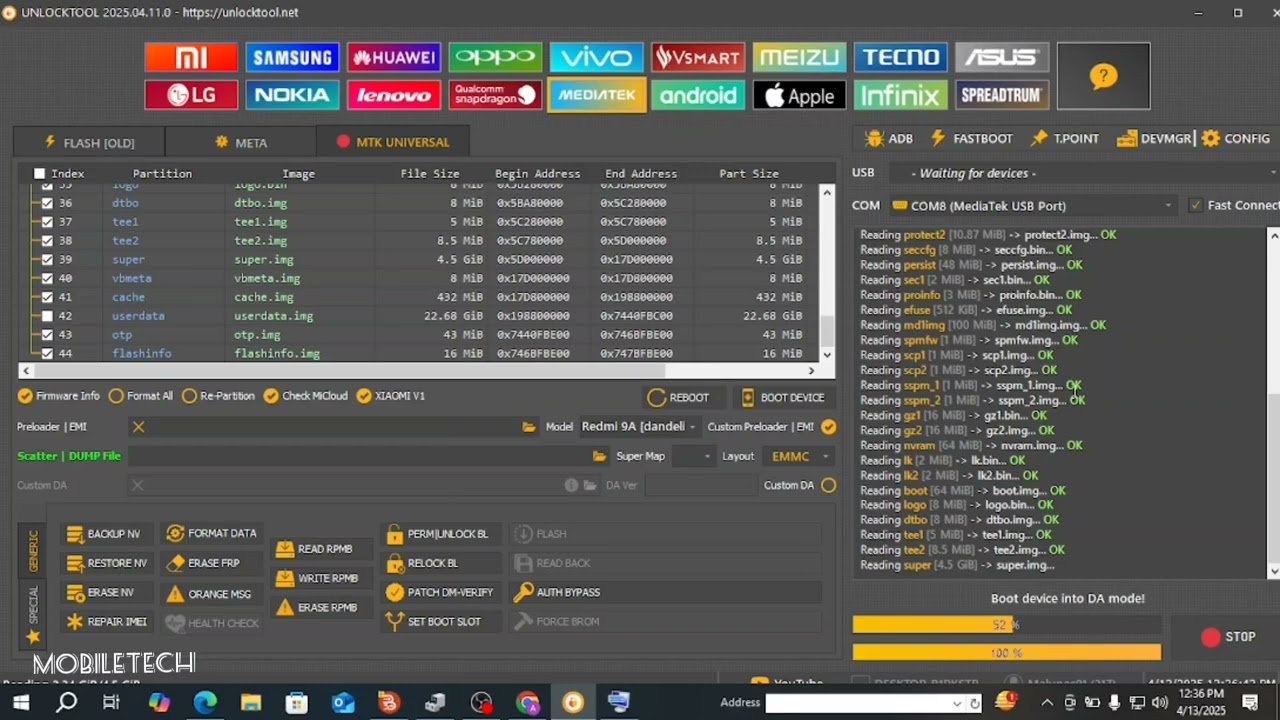Open the Layout EMMC dropdown
Image resolution: width=1280 pixels, height=720 pixels.
800,456
